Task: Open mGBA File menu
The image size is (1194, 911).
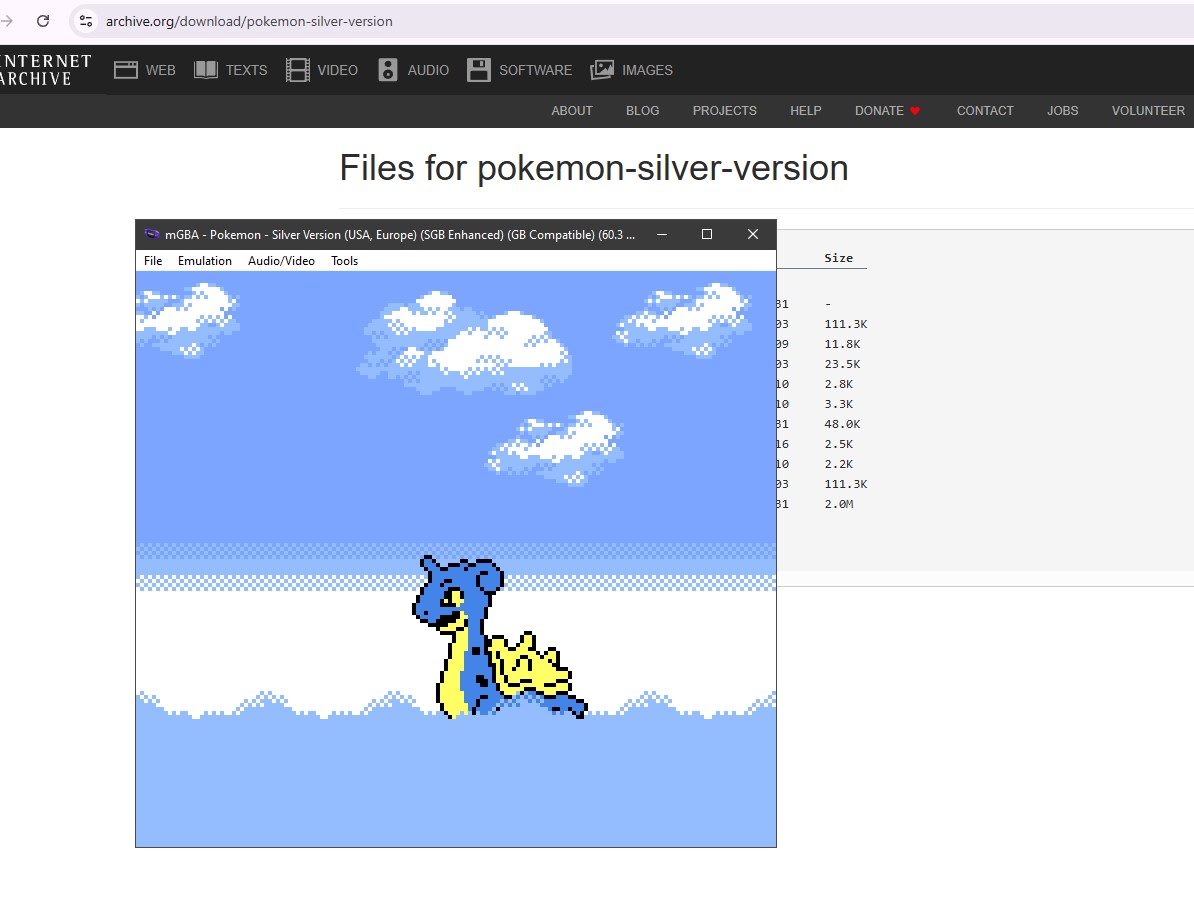Action: [x=153, y=261]
